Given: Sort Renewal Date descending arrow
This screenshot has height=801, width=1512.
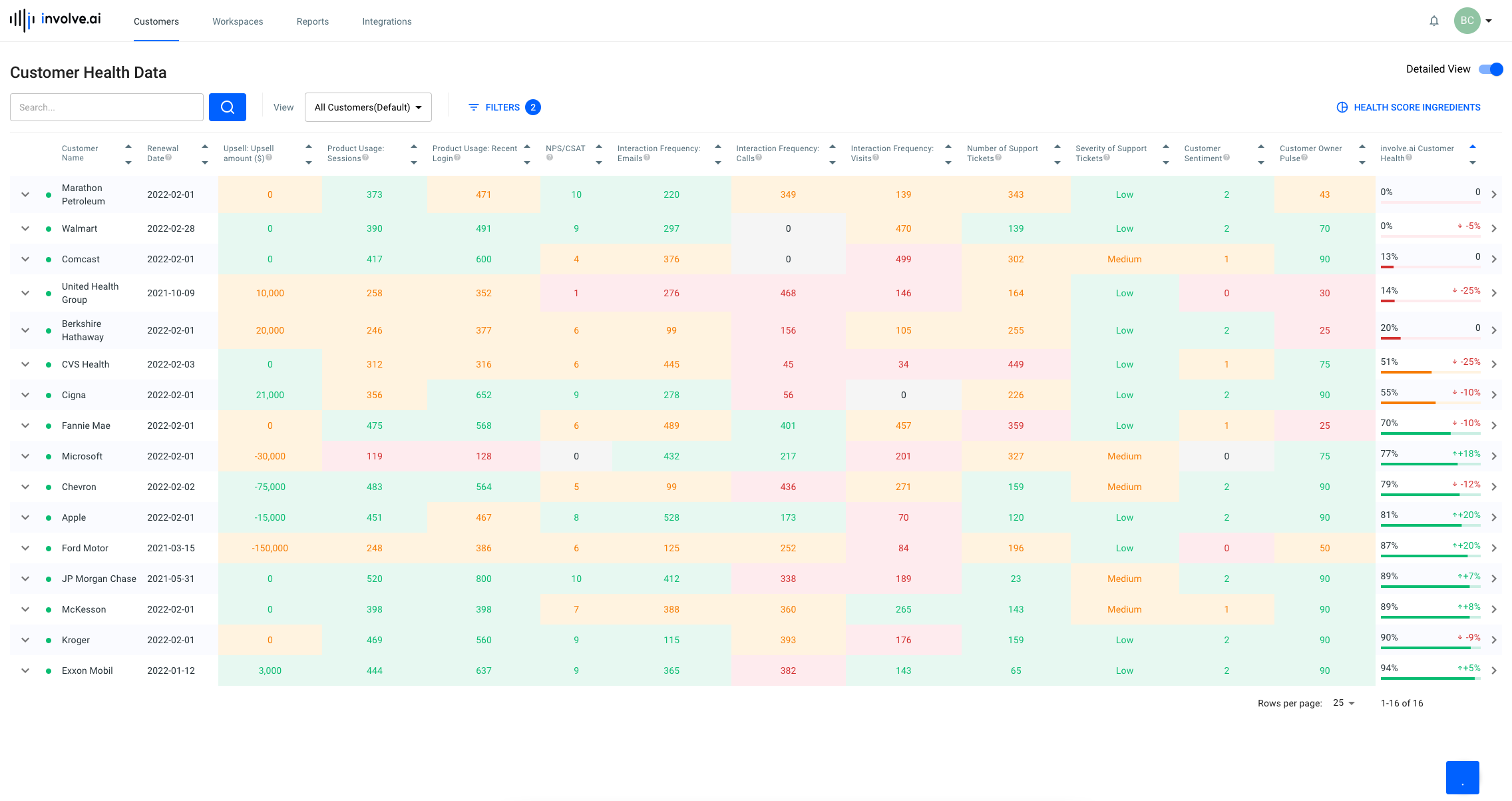Looking at the screenshot, I should pyautogui.click(x=205, y=162).
